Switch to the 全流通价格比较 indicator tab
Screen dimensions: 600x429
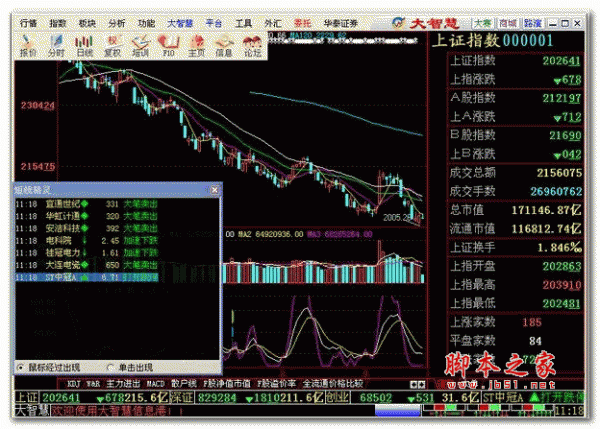[x=333, y=384]
